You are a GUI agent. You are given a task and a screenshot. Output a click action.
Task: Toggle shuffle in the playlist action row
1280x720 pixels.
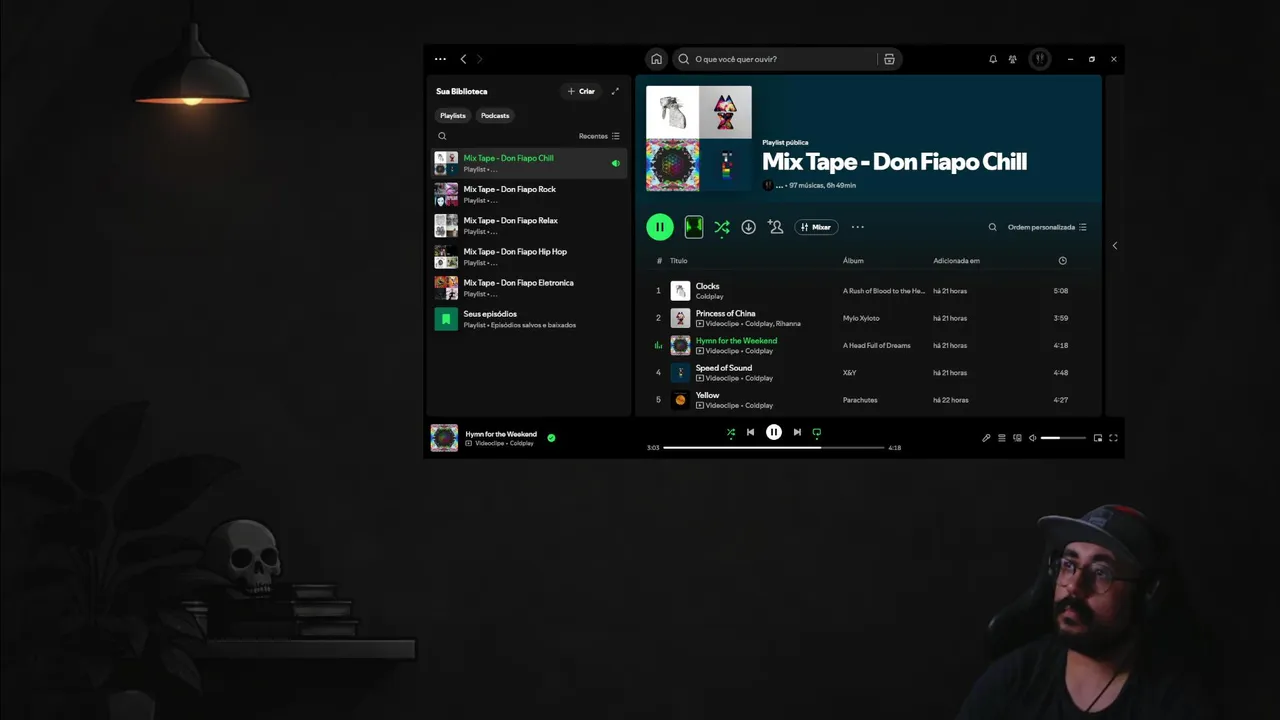(721, 227)
